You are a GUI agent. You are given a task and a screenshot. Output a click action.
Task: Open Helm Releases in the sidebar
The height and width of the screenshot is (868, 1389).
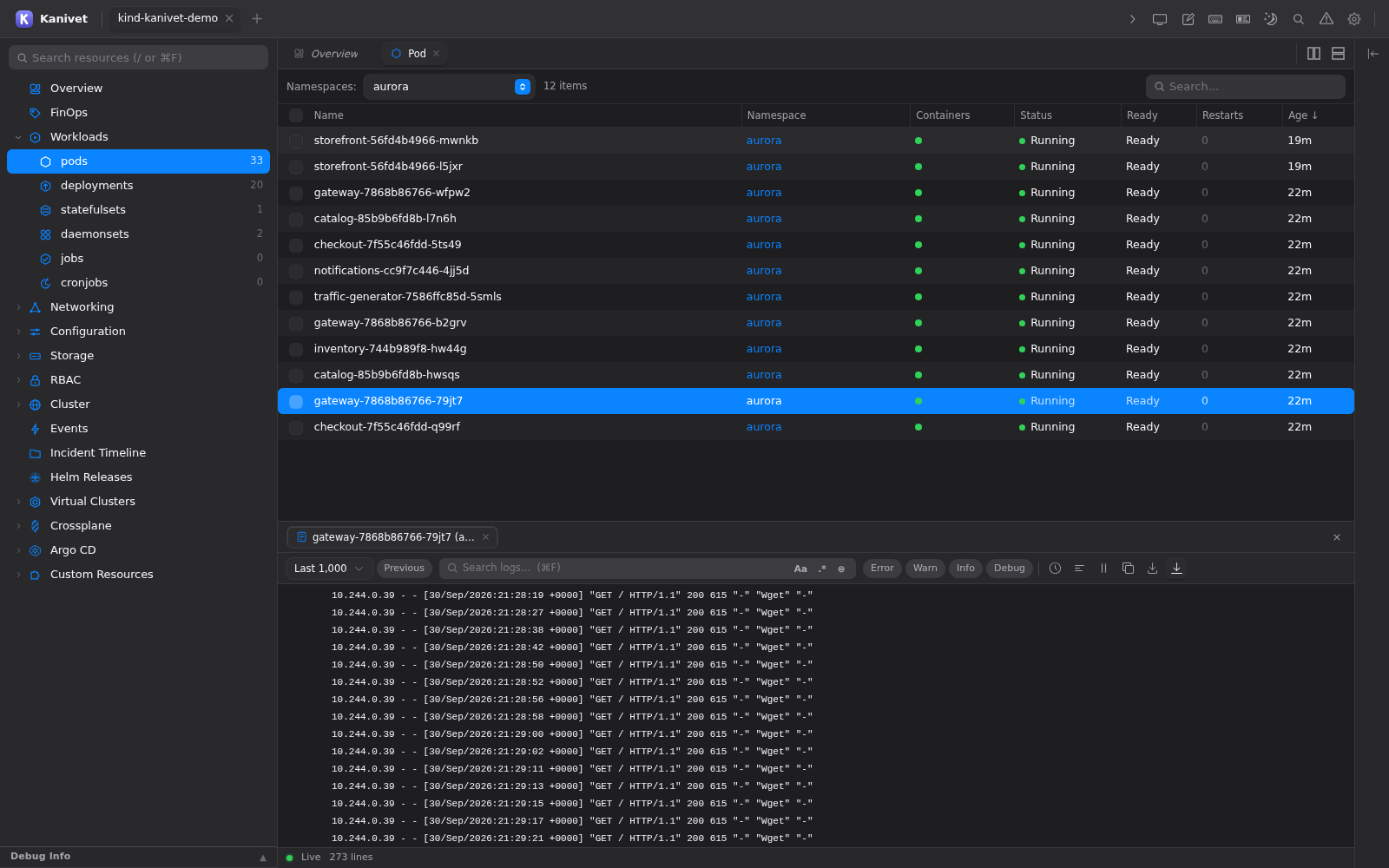(x=138, y=477)
